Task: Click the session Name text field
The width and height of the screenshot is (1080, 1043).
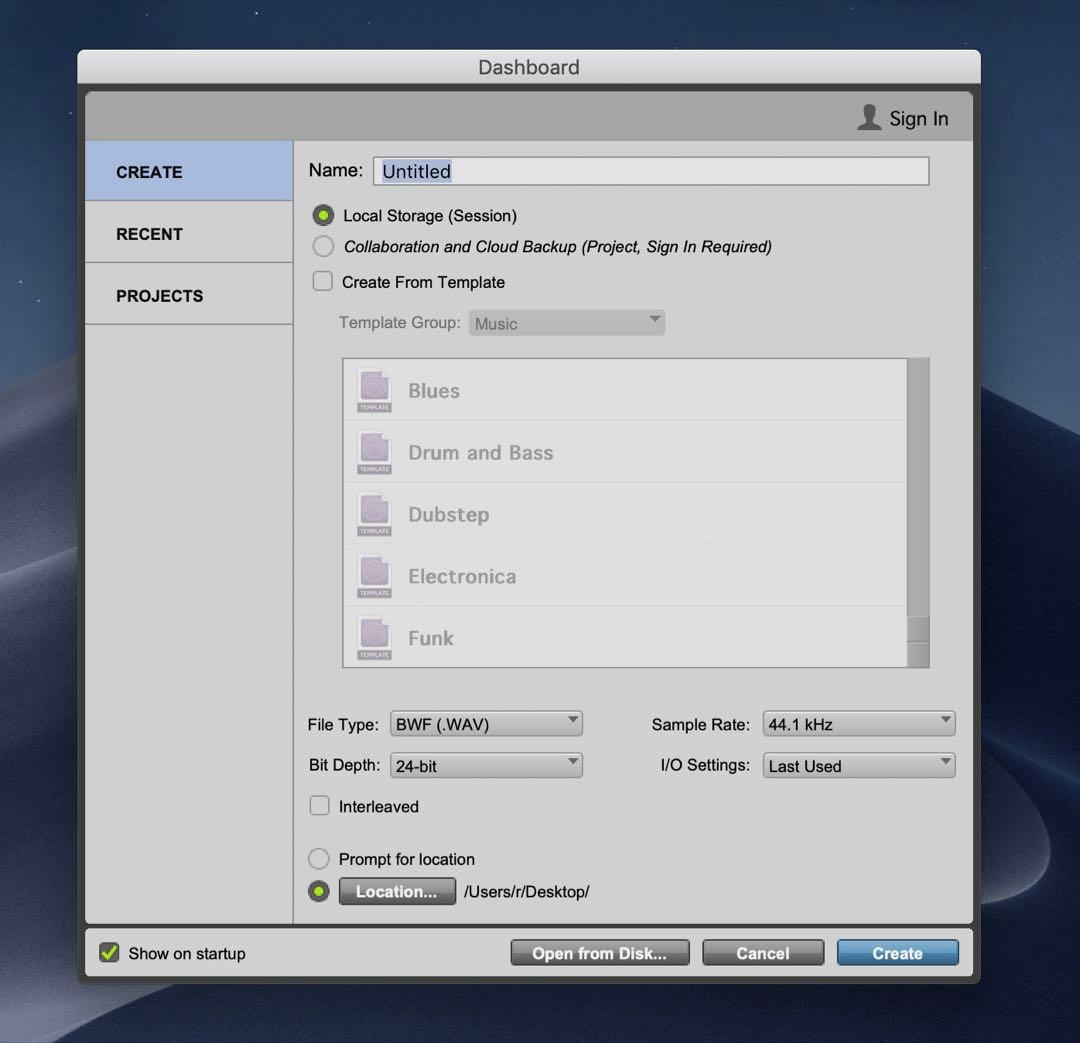Action: (650, 171)
